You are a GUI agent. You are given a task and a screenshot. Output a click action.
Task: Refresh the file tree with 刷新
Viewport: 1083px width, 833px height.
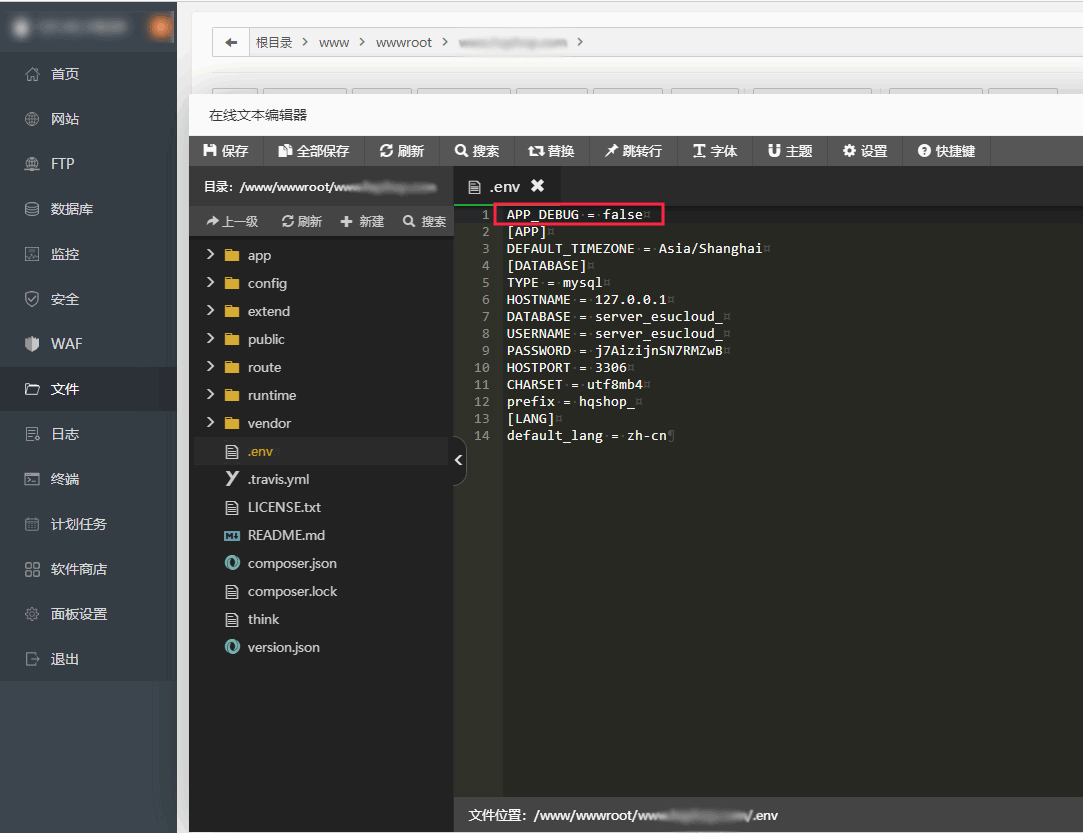[302, 221]
